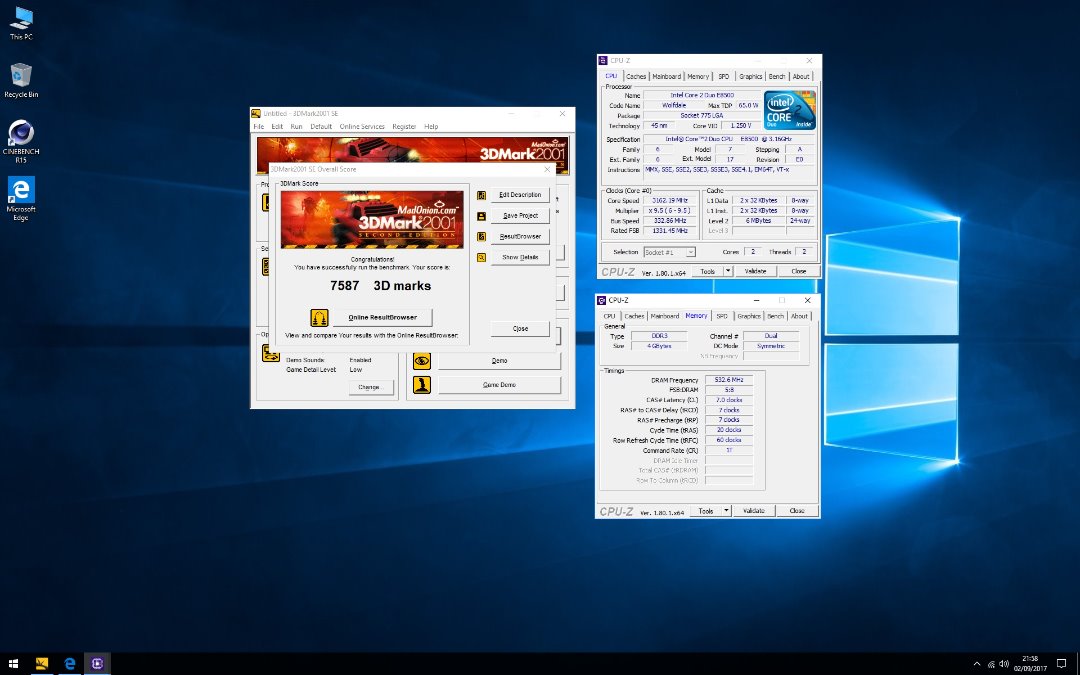Open the Windows Start menu
The width and height of the screenshot is (1080, 675).
[13, 664]
